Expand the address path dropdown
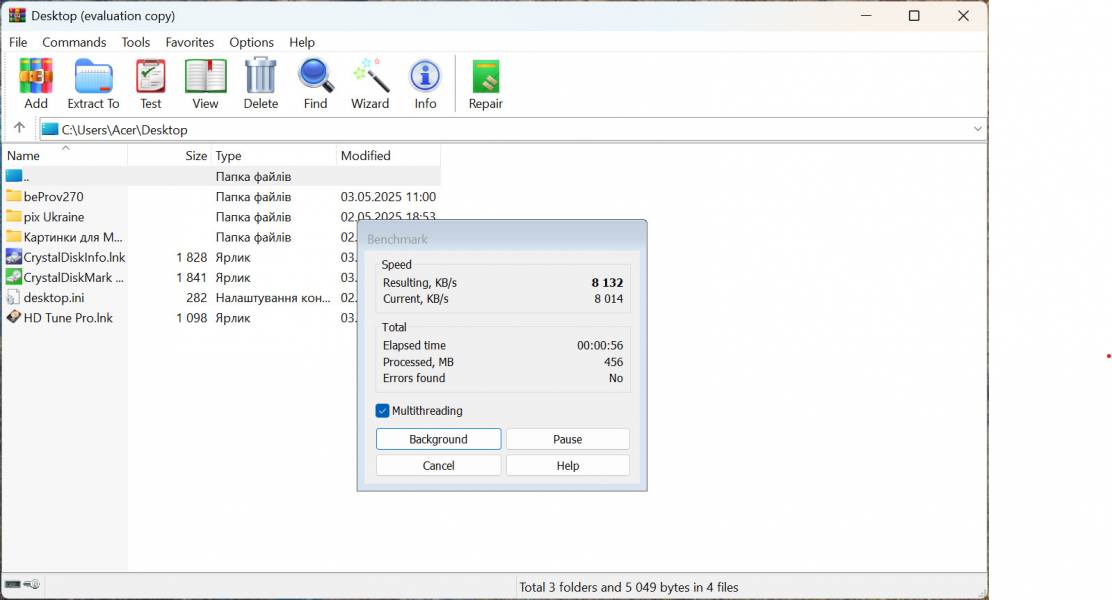 [x=977, y=129]
